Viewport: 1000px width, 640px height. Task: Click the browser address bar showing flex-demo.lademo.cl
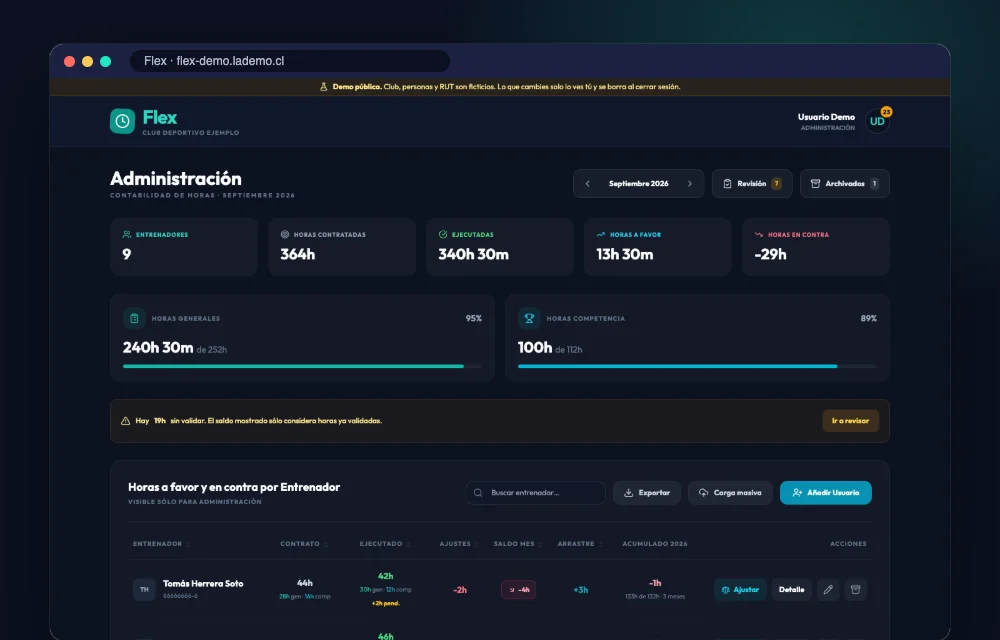click(x=290, y=61)
